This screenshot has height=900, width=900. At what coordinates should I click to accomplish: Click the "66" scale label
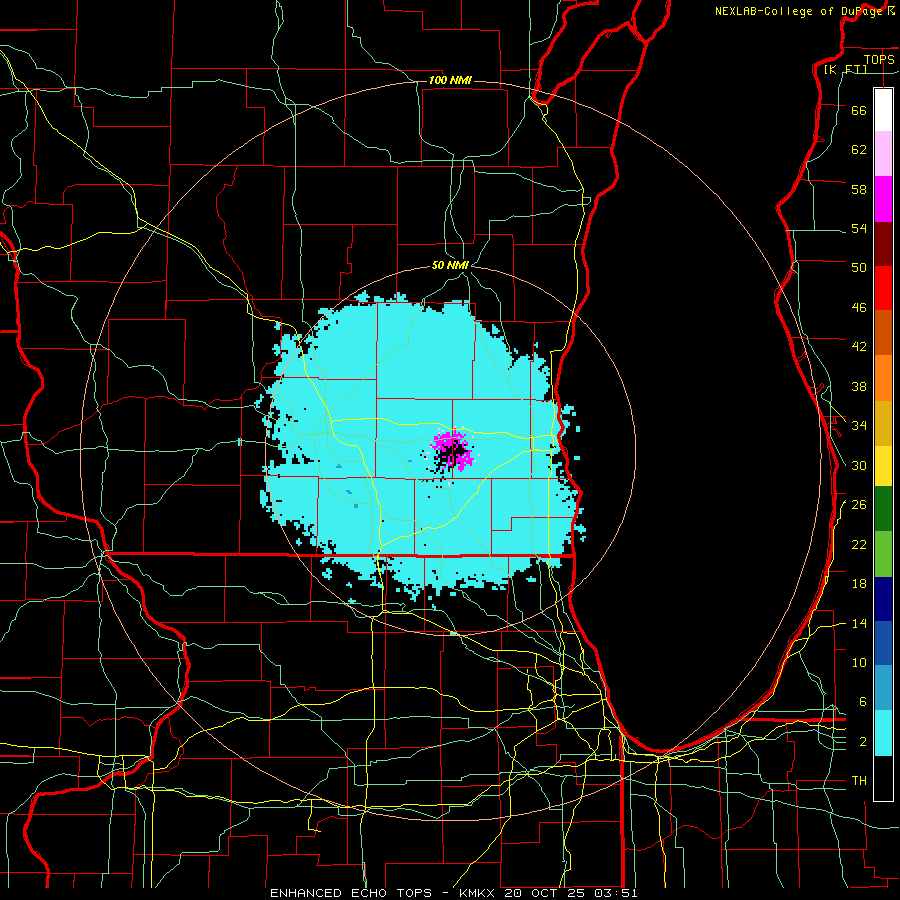point(859,110)
